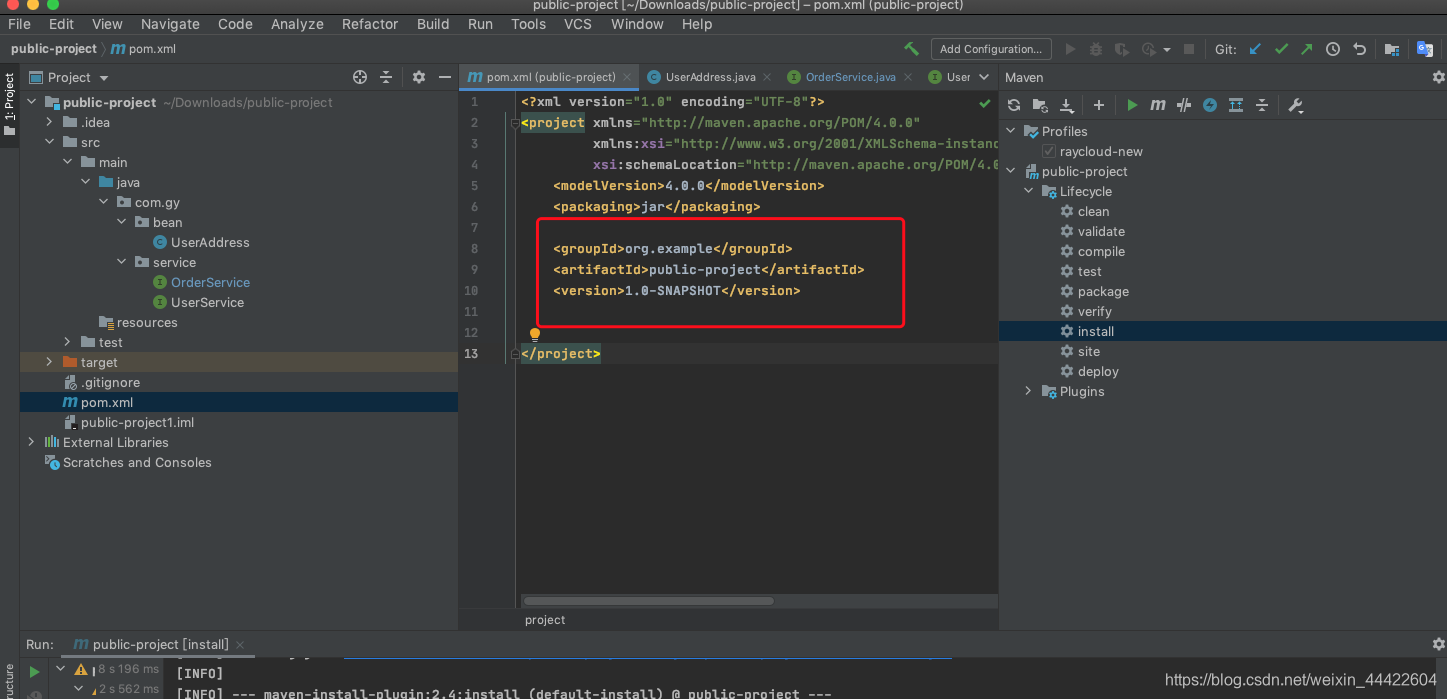Click the Git update project arrow
The width and height of the screenshot is (1447, 699).
pos(1255,48)
